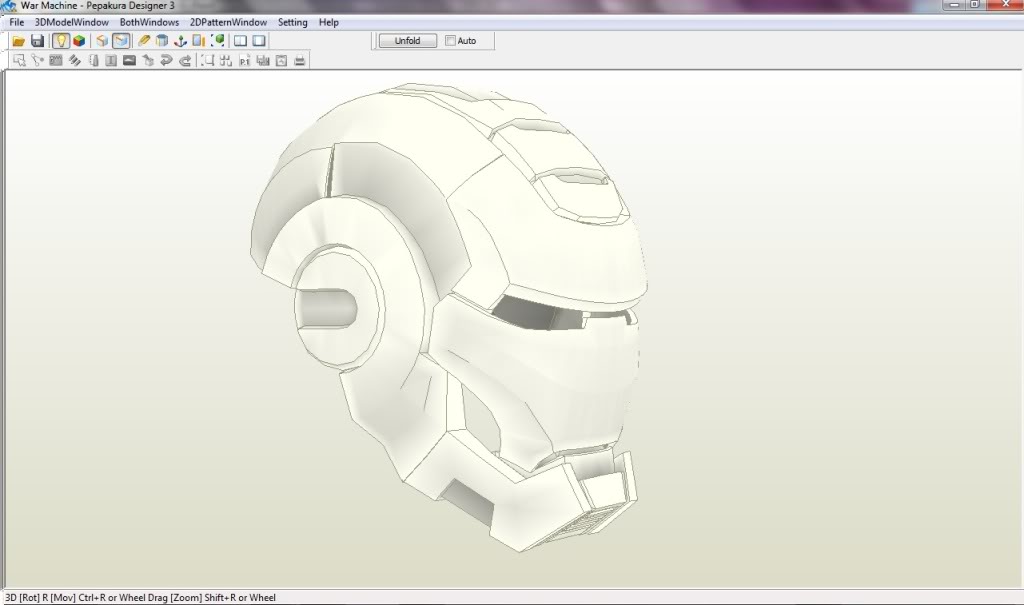
Task: Toggle the highlighted blue unfolded box icon
Action: 121,41
